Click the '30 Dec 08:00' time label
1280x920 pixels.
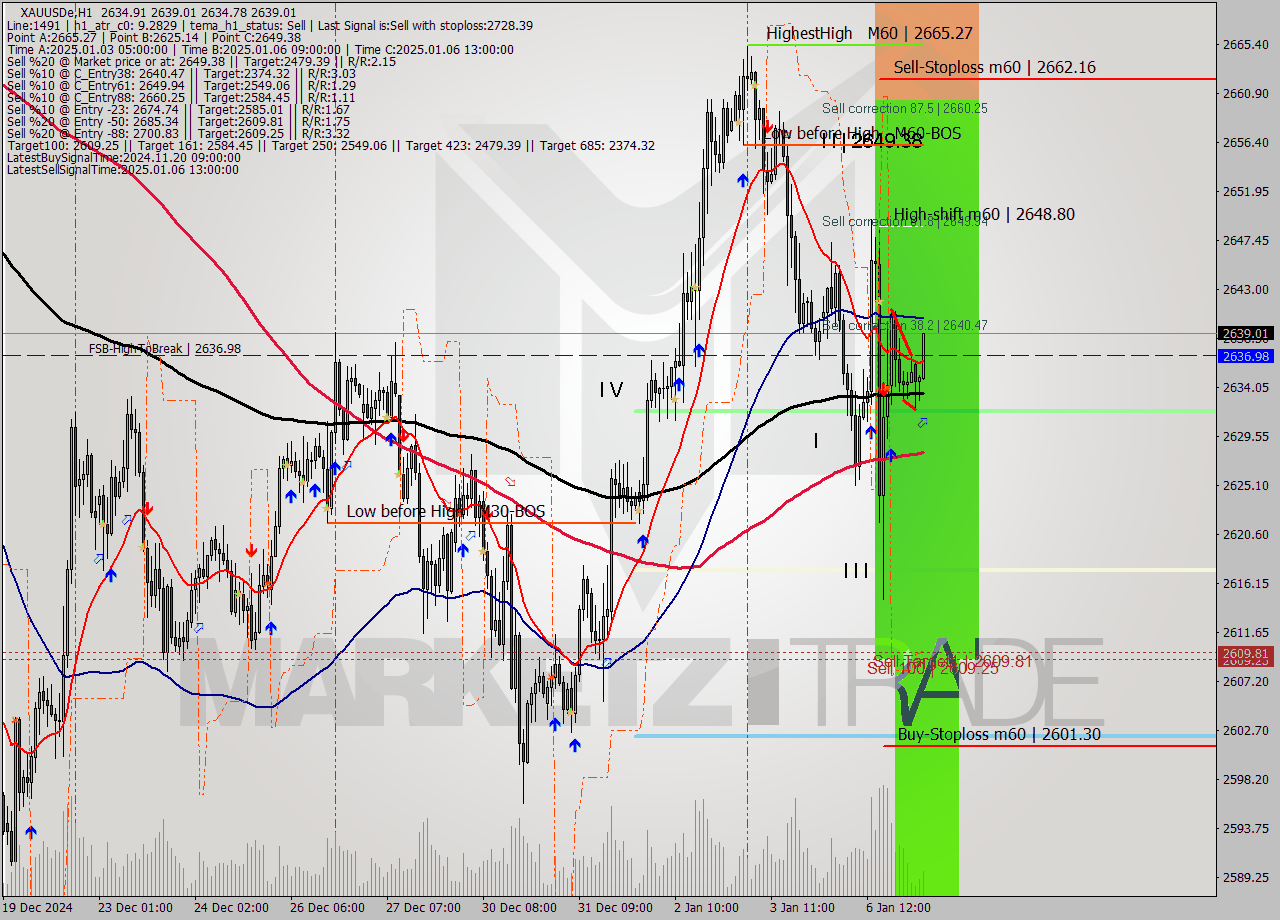click(x=520, y=907)
